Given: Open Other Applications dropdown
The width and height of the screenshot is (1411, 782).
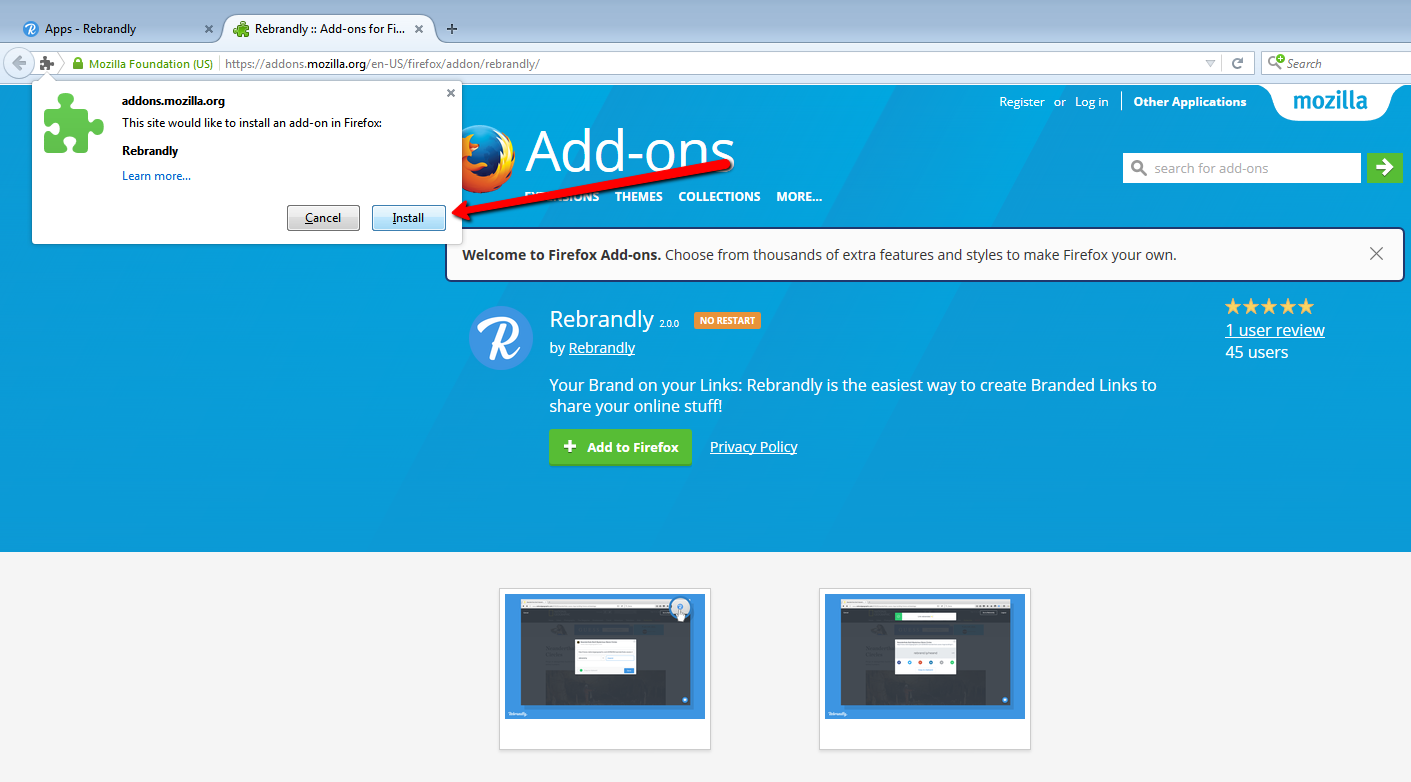Looking at the screenshot, I should pyautogui.click(x=1190, y=102).
